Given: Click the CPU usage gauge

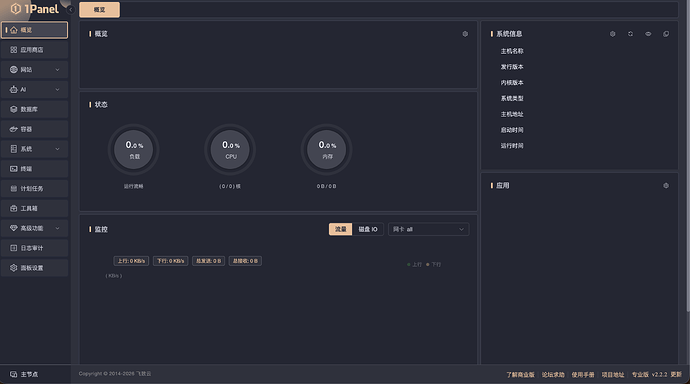Looking at the screenshot, I should [x=230, y=150].
